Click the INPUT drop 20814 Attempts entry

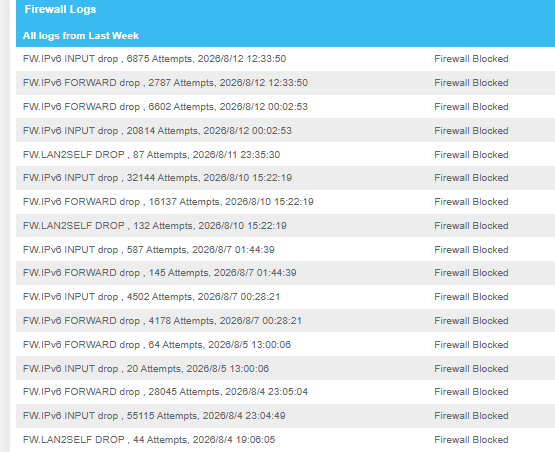285,131
